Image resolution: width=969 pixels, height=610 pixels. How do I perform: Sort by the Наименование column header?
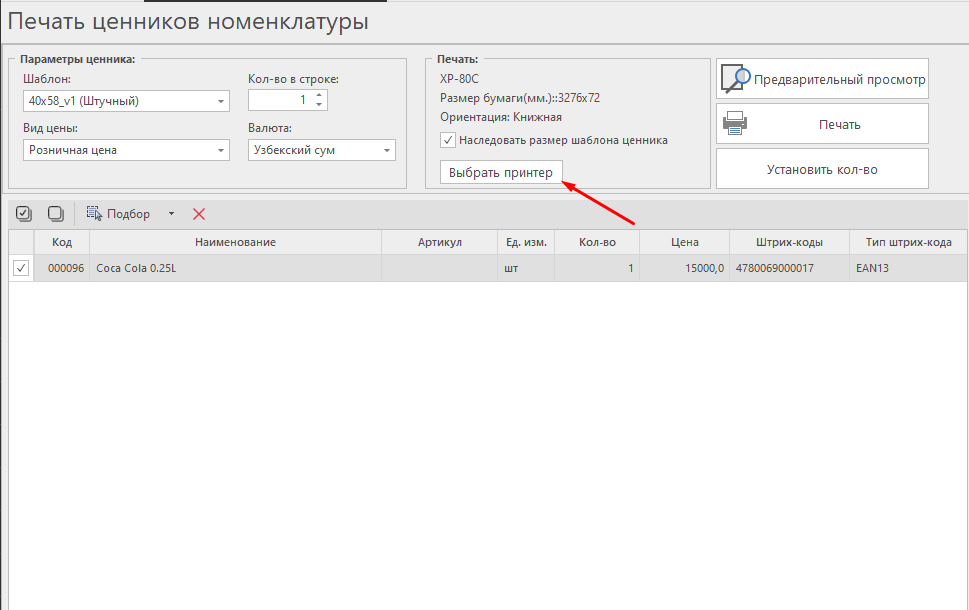point(235,242)
